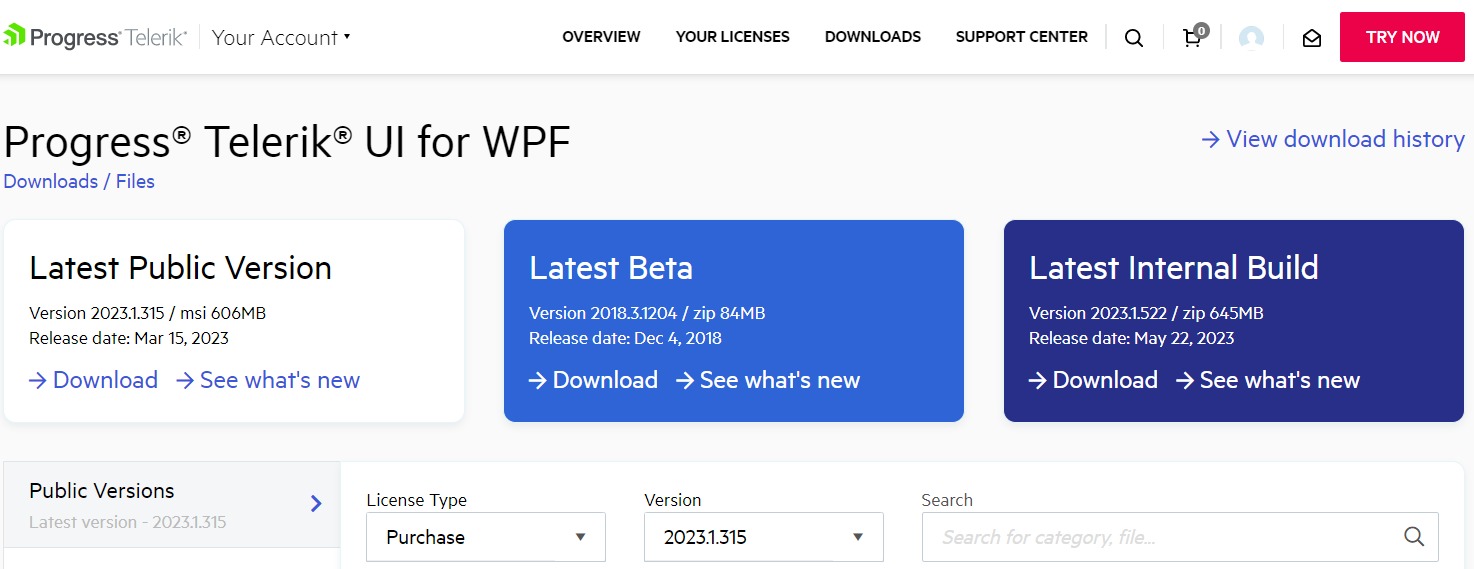Click text Release date: Mar 15, 2023
1474x569 pixels.
pos(129,338)
